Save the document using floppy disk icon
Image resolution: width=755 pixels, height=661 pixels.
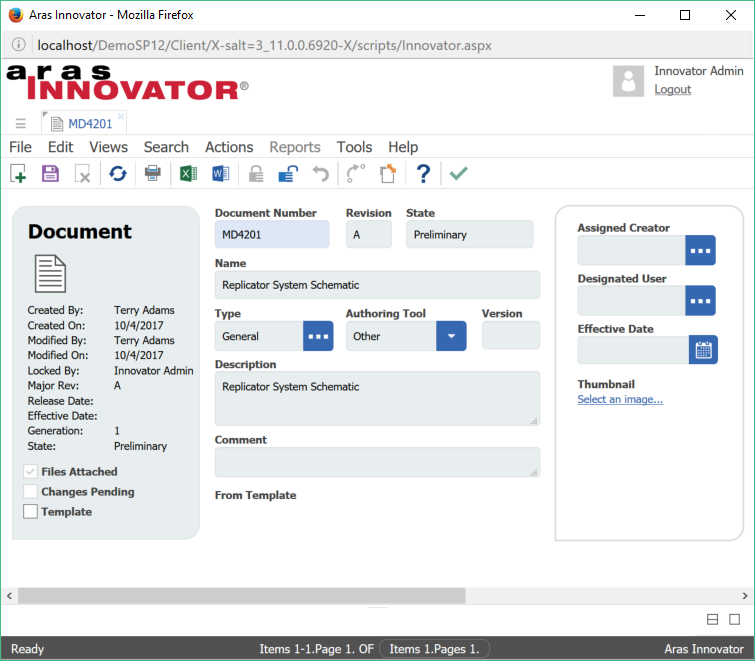pos(50,173)
